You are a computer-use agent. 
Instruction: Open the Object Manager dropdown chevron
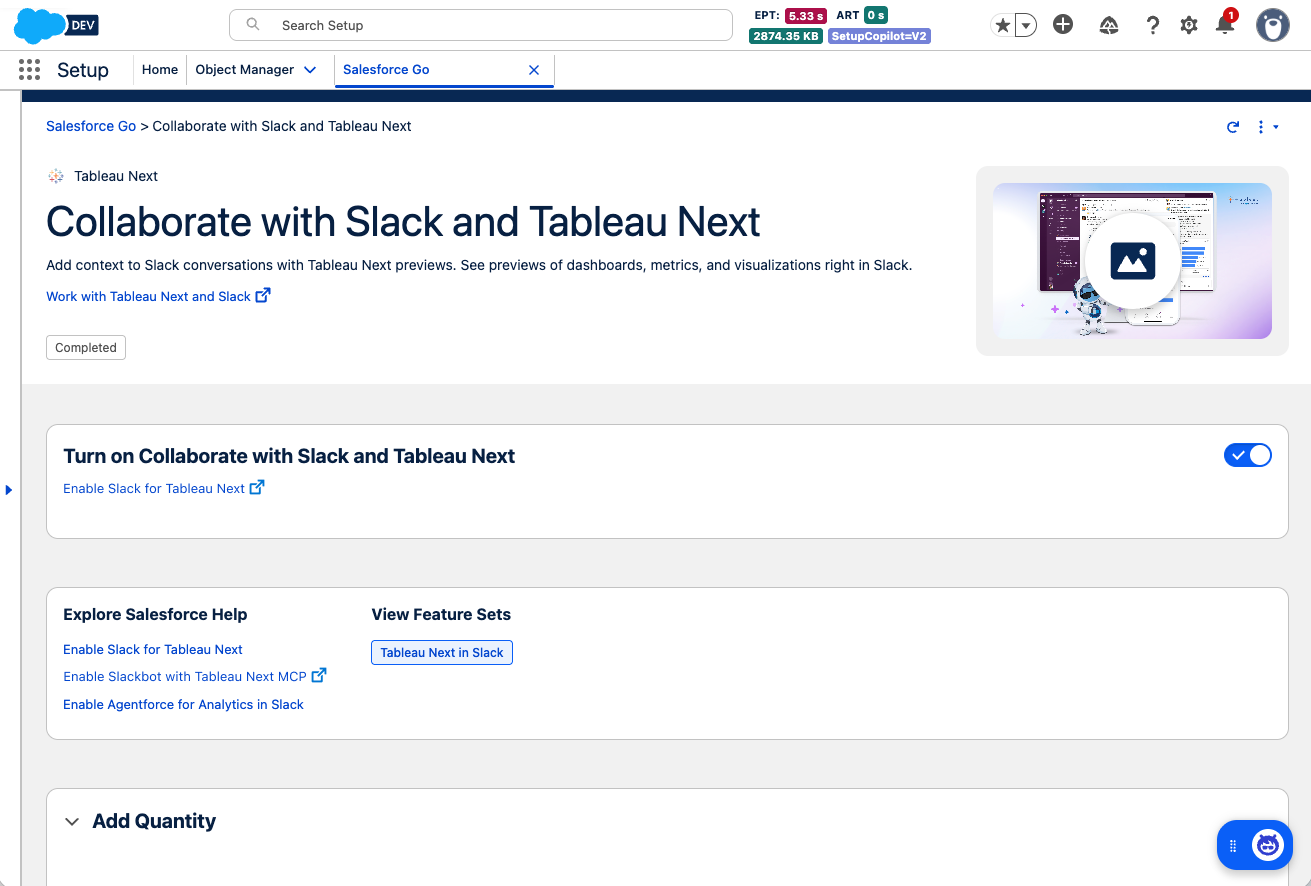310,70
